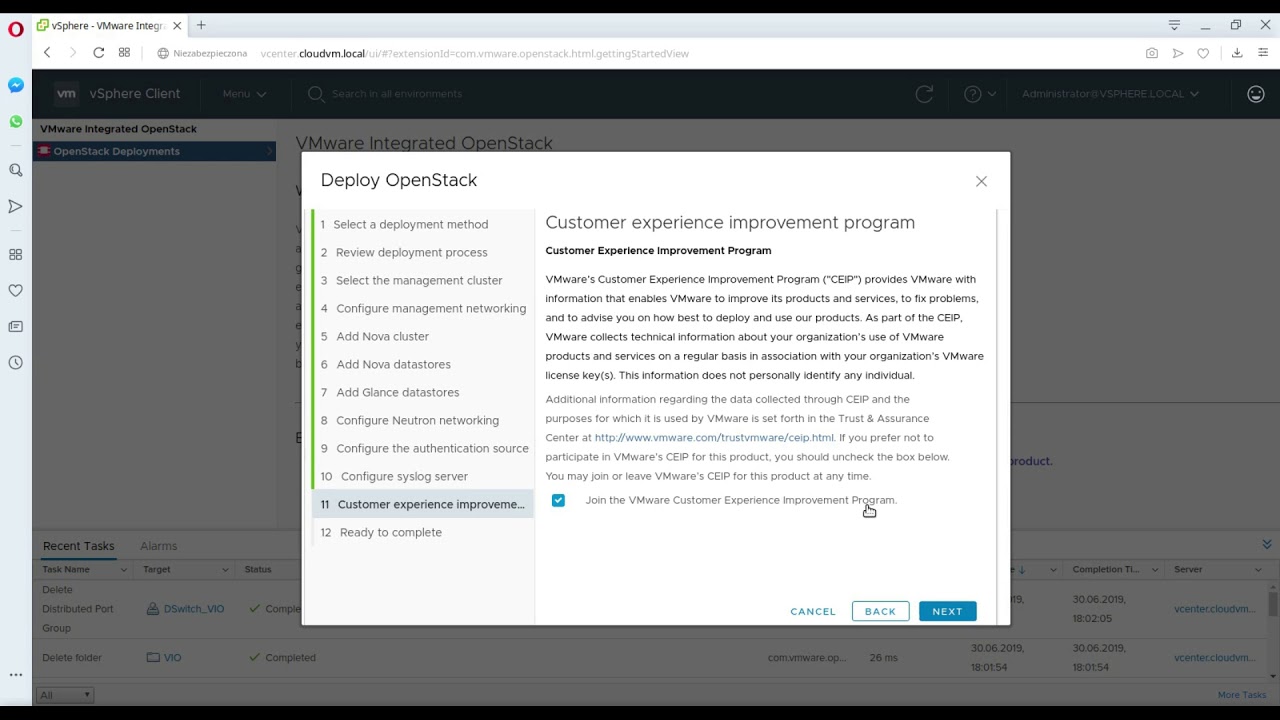The width and height of the screenshot is (1280, 720).
Task: Open news icon in Opera sidebar
Action: 15,327
